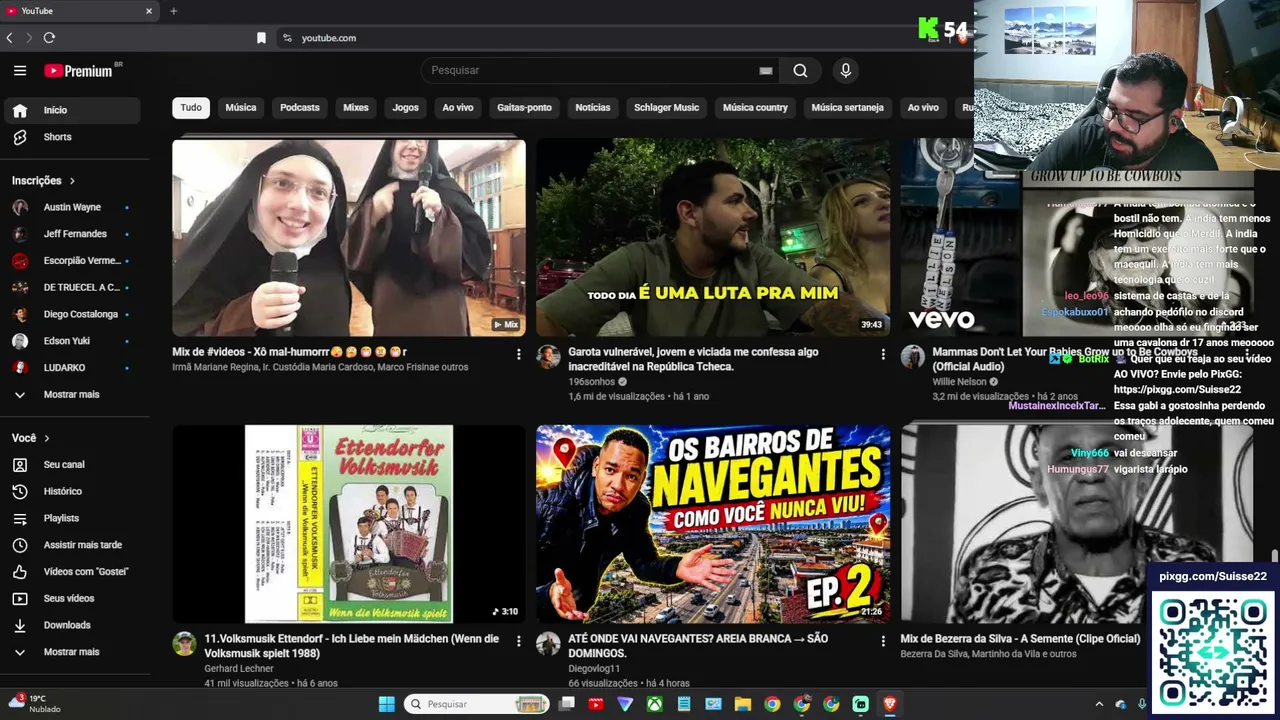Open title "ATÉ ONDE VAI NAVEGANTES?"
Image resolution: width=1280 pixels, height=720 pixels.
[698, 646]
